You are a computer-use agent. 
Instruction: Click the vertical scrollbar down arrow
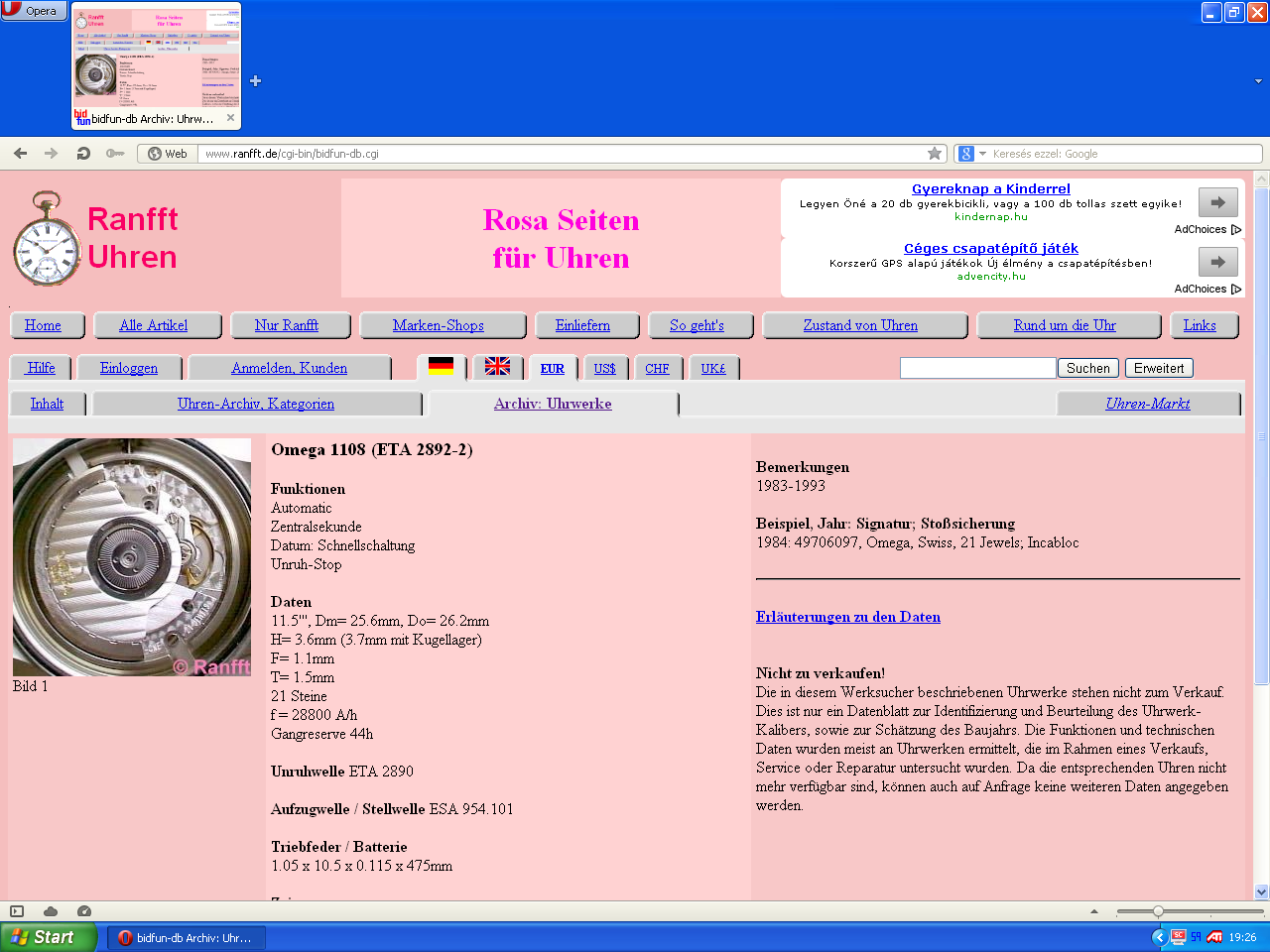(1262, 892)
